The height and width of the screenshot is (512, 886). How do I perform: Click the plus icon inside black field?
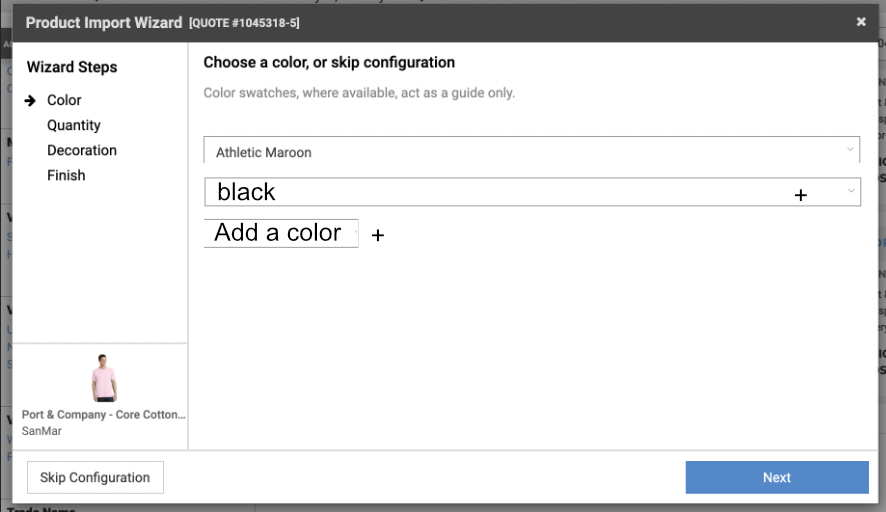pos(800,196)
